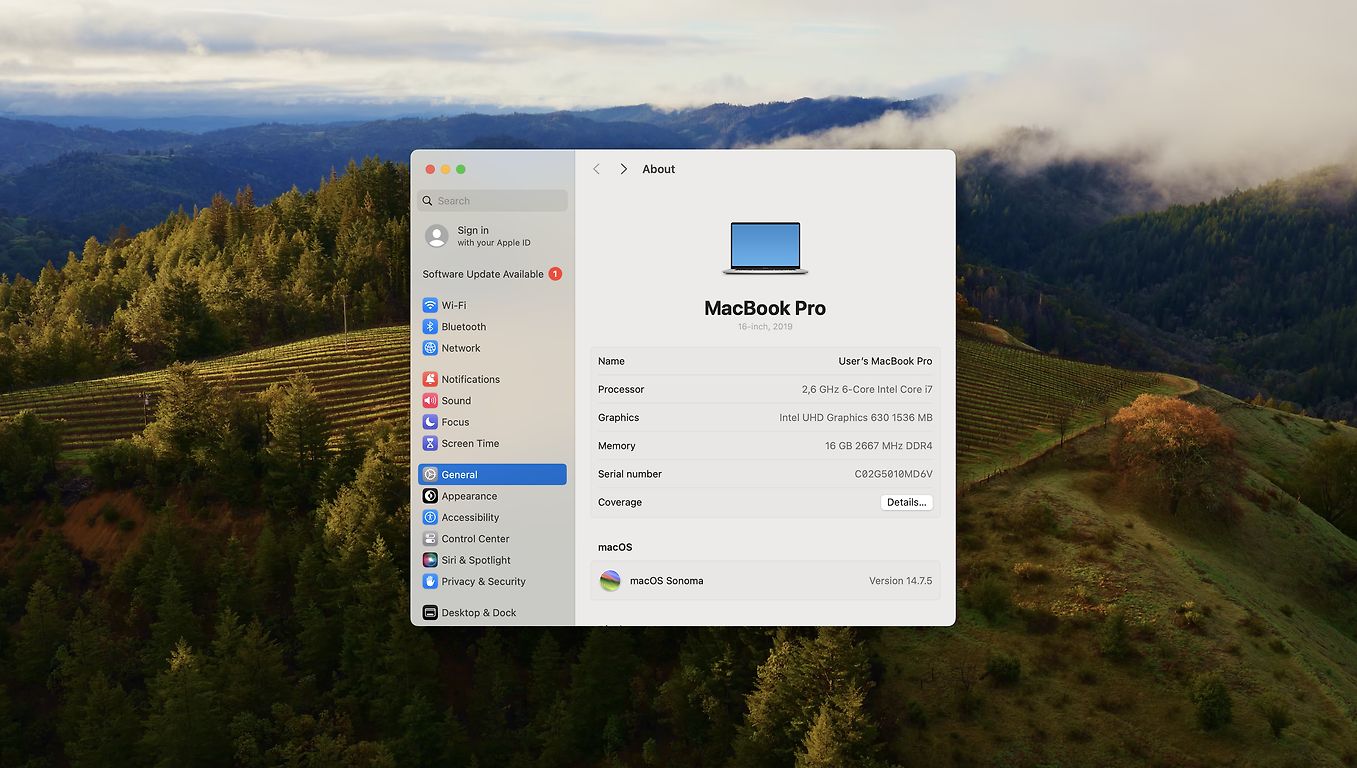Click the Wi-Fi label in the sidebar
Image resolution: width=1357 pixels, height=768 pixels.
(454, 305)
